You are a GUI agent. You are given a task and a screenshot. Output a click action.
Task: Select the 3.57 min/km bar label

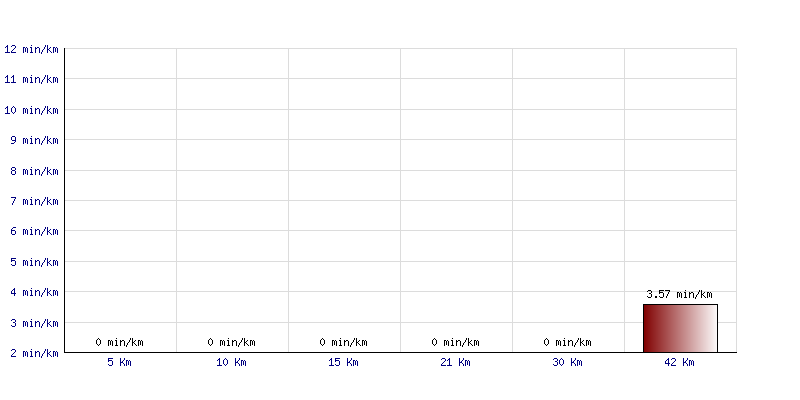pos(679,294)
